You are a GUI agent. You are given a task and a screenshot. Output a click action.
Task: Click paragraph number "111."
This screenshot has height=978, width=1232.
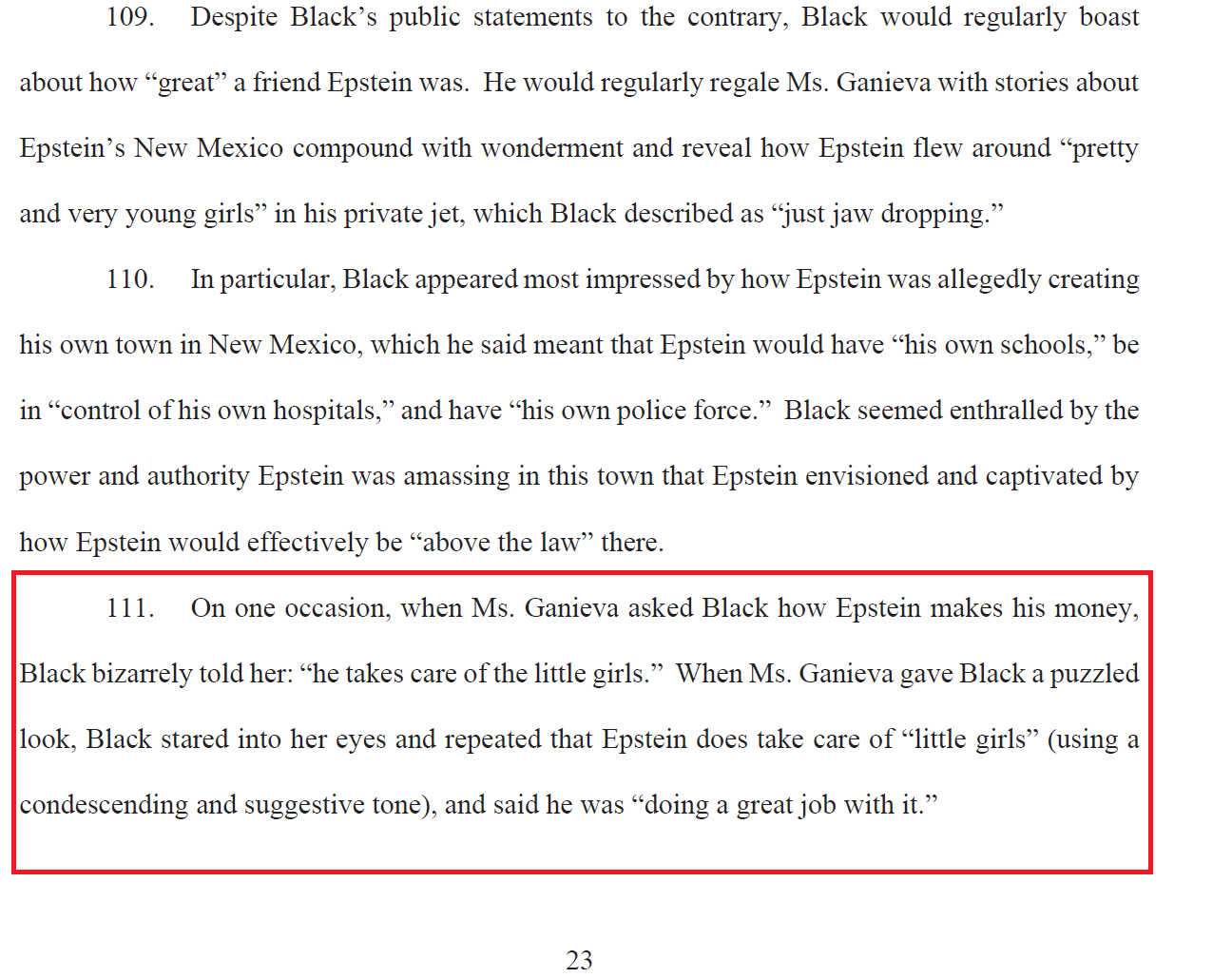tap(130, 608)
